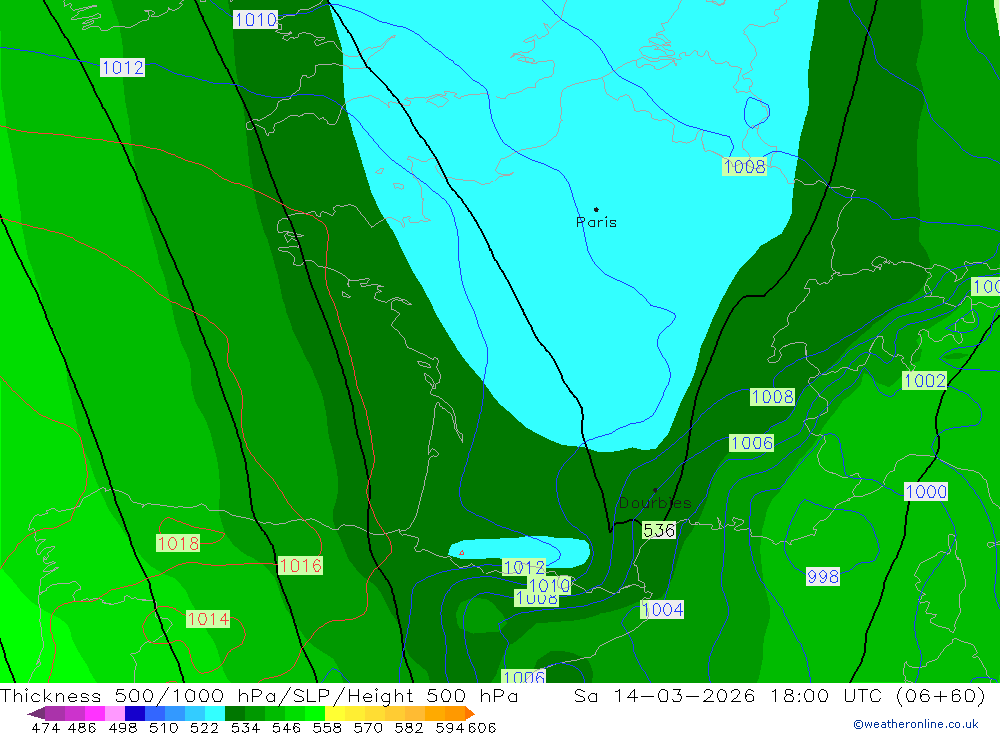The width and height of the screenshot is (1000, 733).
Task: Click the cyan legend swatch above 522
Action: pyautogui.click(x=215, y=713)
